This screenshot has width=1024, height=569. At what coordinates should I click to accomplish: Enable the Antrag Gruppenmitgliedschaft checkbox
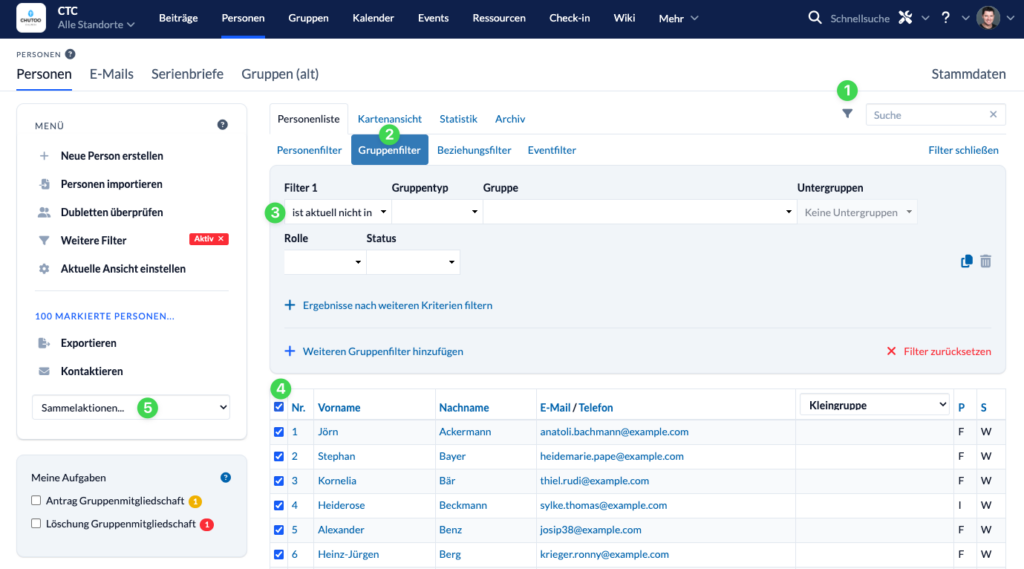[36, 501]
